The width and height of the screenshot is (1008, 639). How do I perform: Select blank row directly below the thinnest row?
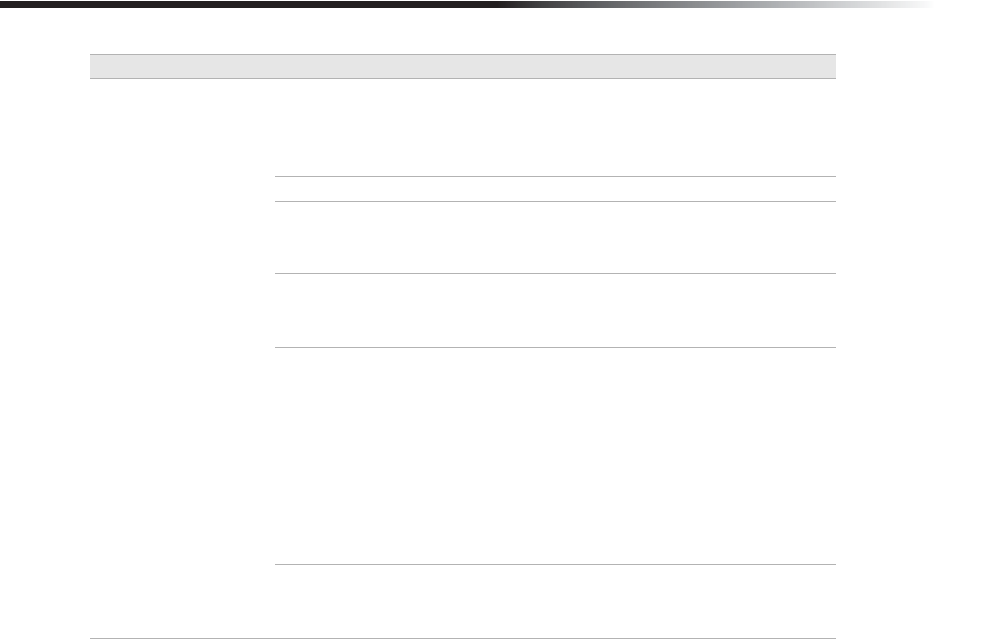(x=555, y=237)
